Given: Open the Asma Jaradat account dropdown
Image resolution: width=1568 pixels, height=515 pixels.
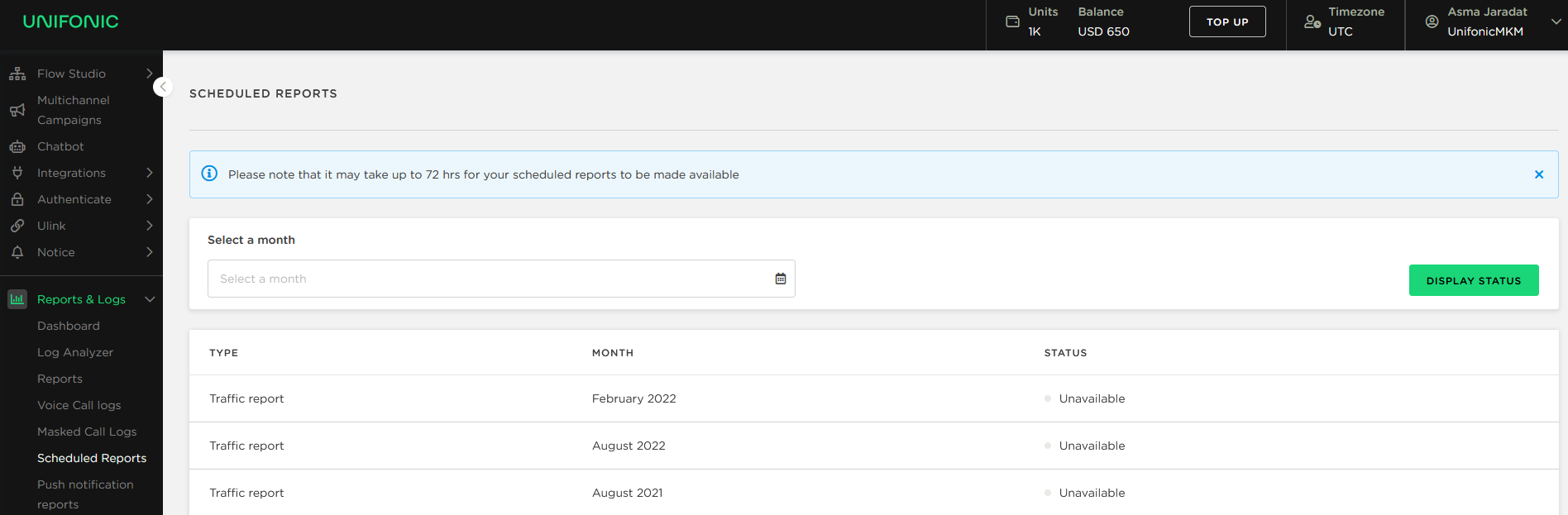Looking at the screenshot, I should point(1556,21).
